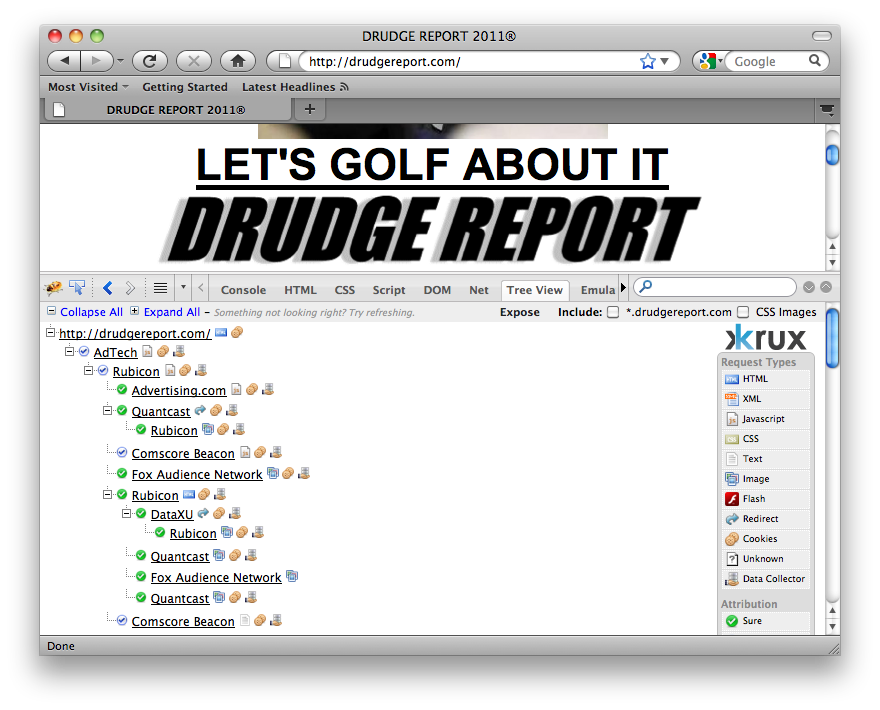Click the HTML icon beside http://drudgereport.com/
This screenshot has height=710, width=880.
pos(221,332)
